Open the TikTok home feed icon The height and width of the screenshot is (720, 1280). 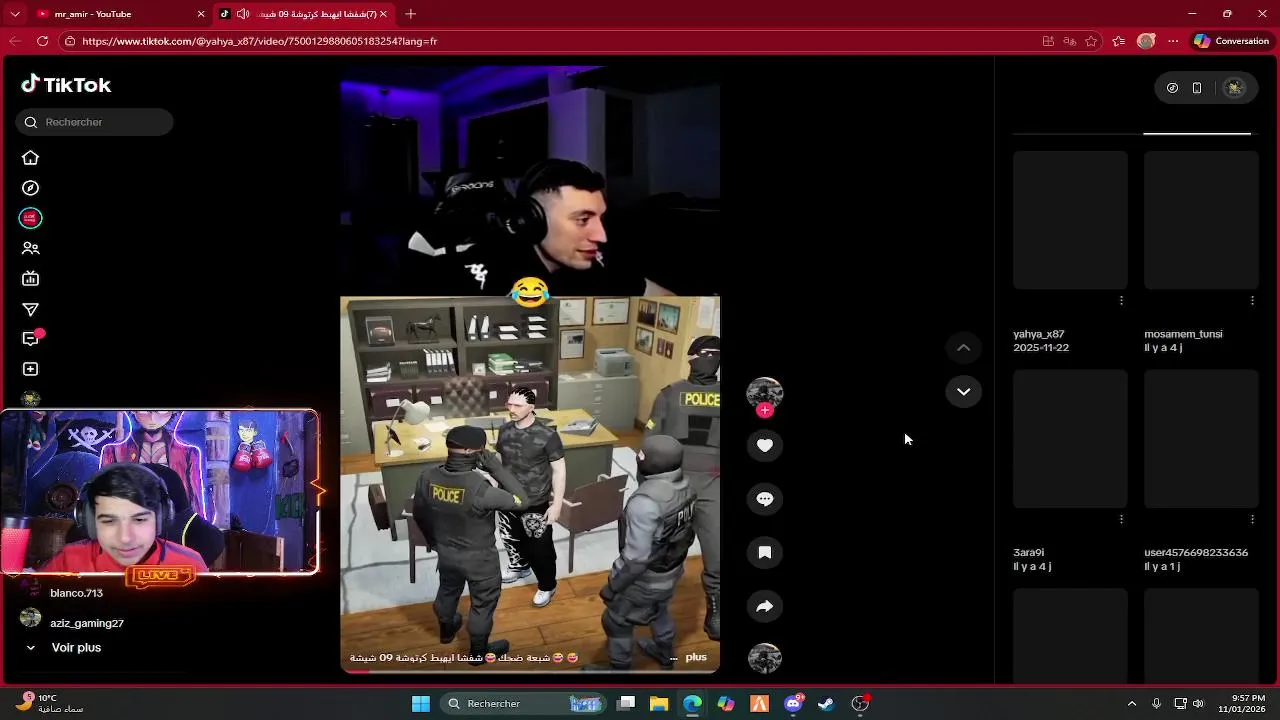click(30, 158)
